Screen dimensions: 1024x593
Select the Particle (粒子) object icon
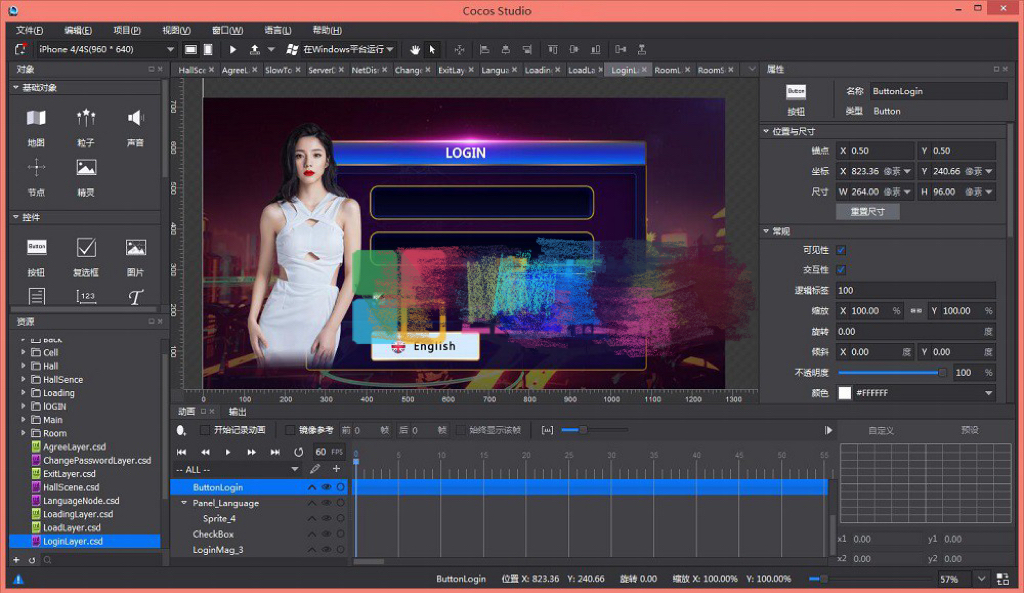(86, 119)
